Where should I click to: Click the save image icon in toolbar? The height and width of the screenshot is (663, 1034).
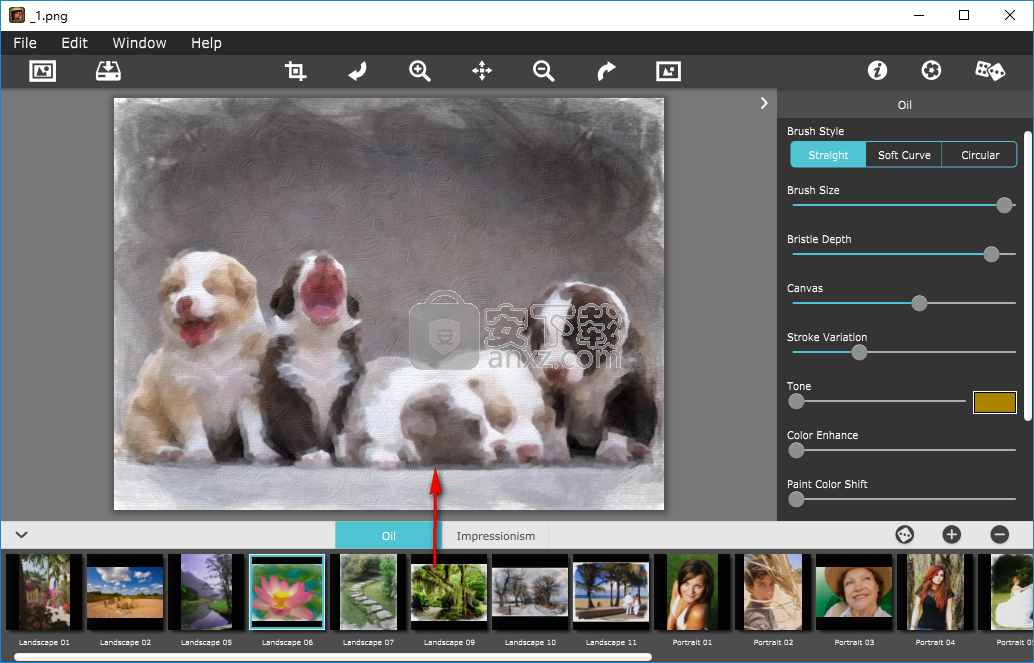pyautogui.click(x=108, y=71)
